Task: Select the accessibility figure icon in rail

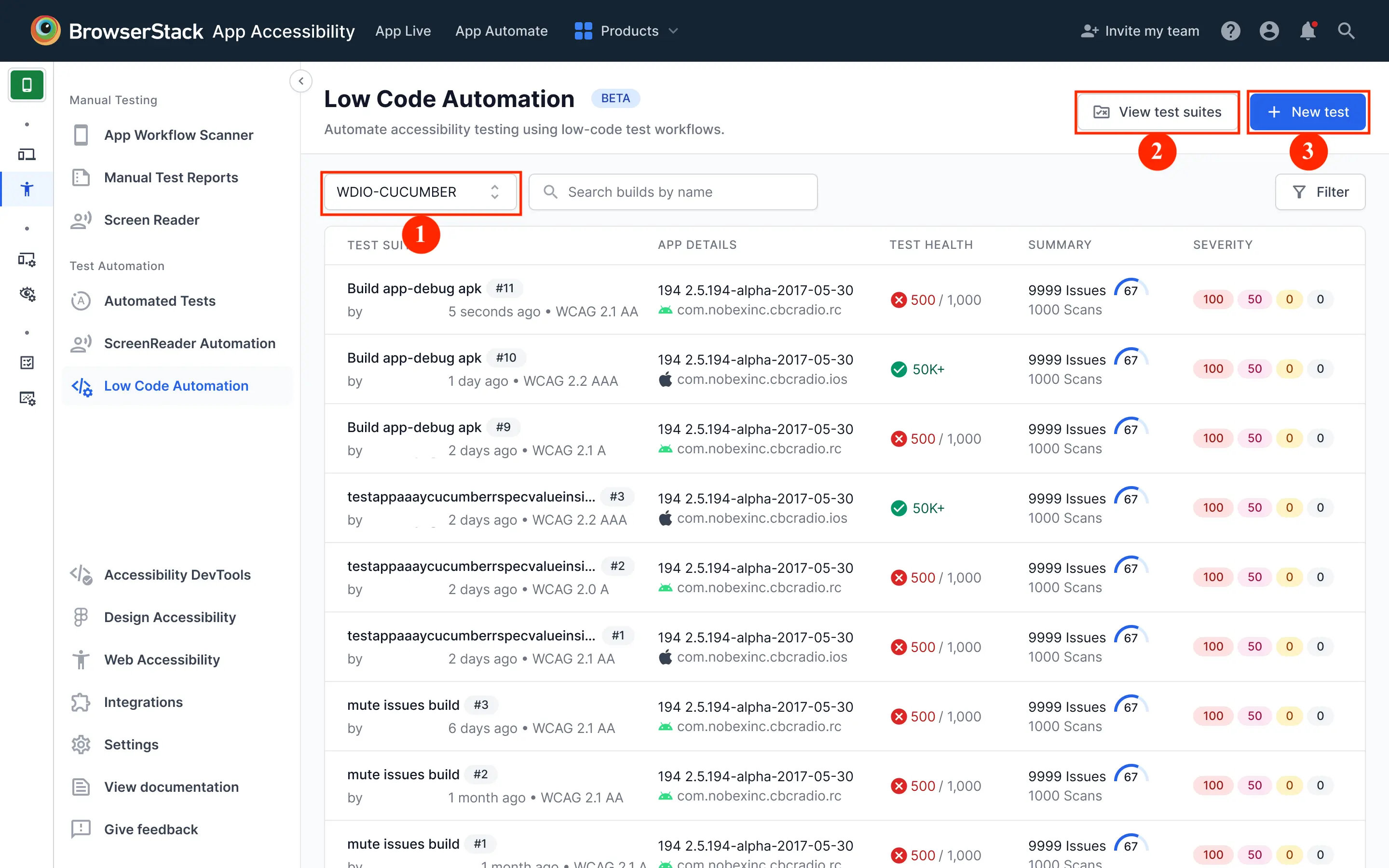Action: pos(27,189)
